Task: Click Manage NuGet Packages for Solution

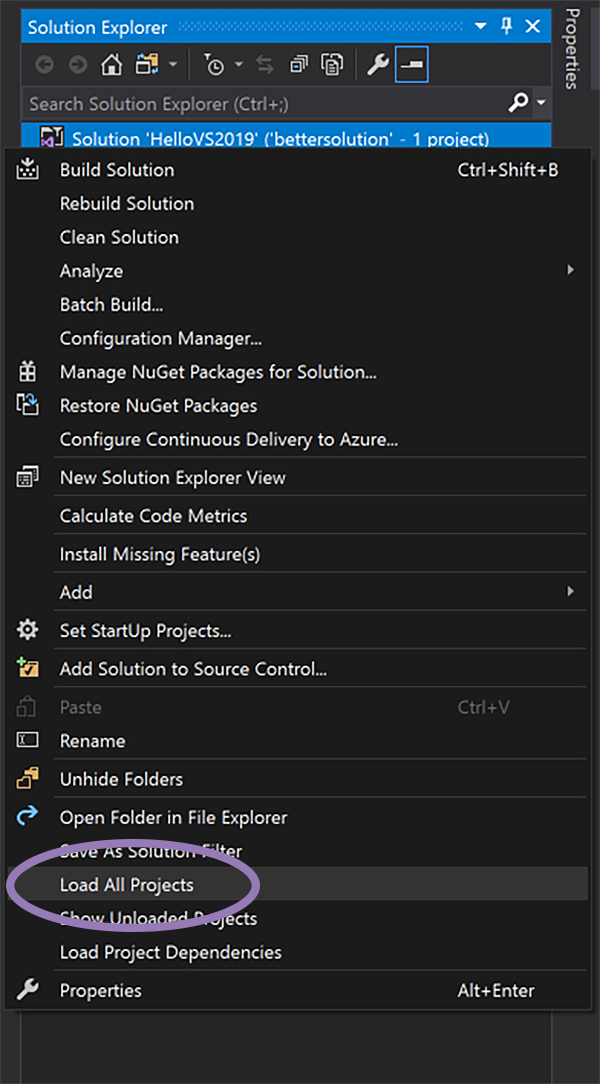Action: pyautogui.click(x=218, y=372)
